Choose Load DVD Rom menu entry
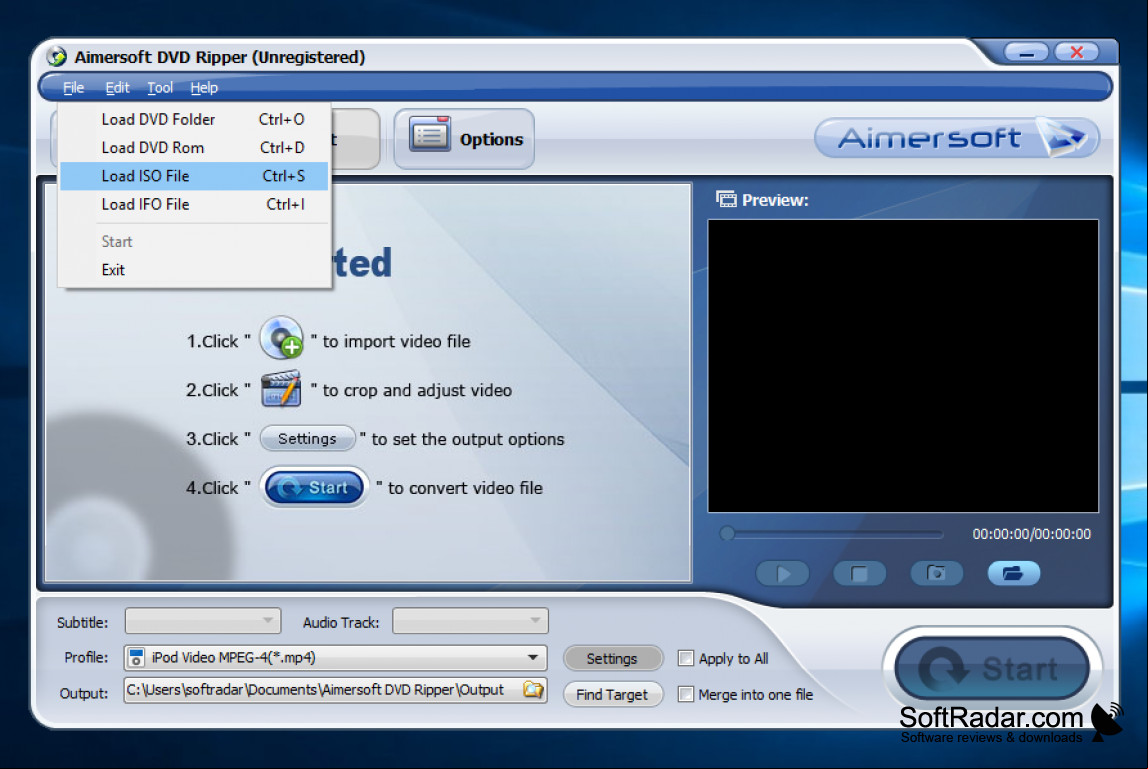 (x=194, y=148)
